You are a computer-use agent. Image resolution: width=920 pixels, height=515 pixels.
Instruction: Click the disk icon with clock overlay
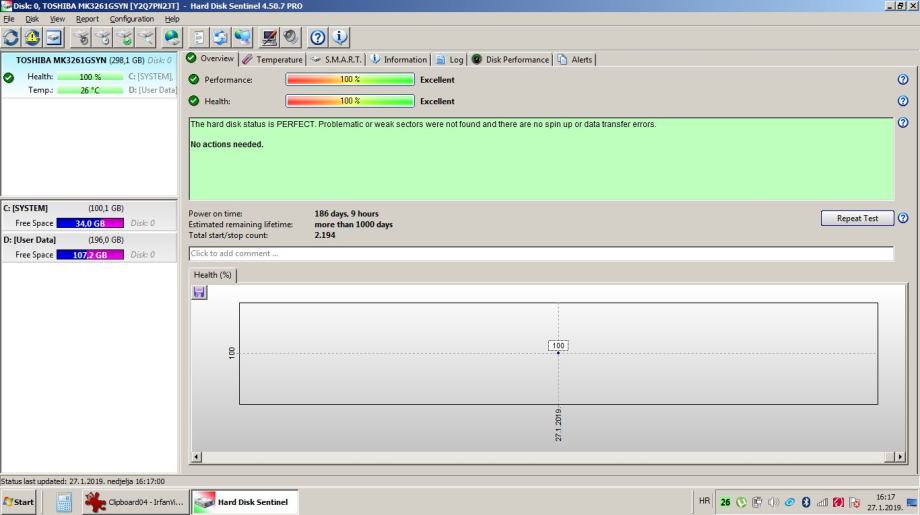103,38
